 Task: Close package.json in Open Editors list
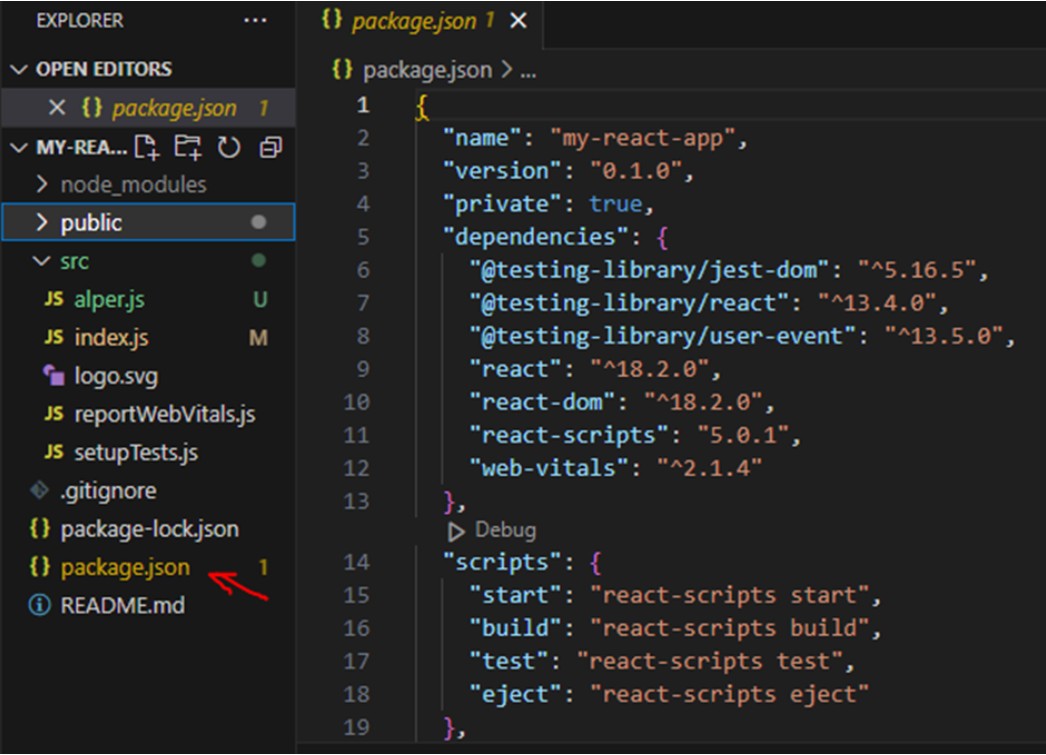[57, 108]
